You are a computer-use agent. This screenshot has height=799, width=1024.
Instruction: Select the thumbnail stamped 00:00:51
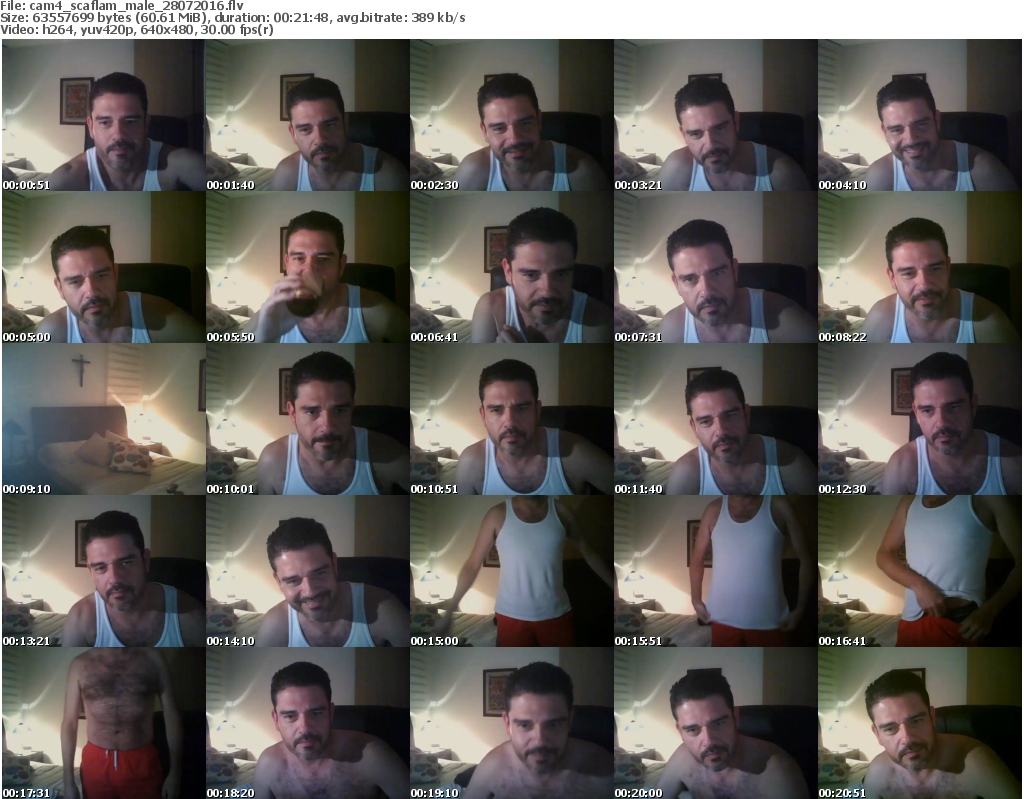coord(103,115)
